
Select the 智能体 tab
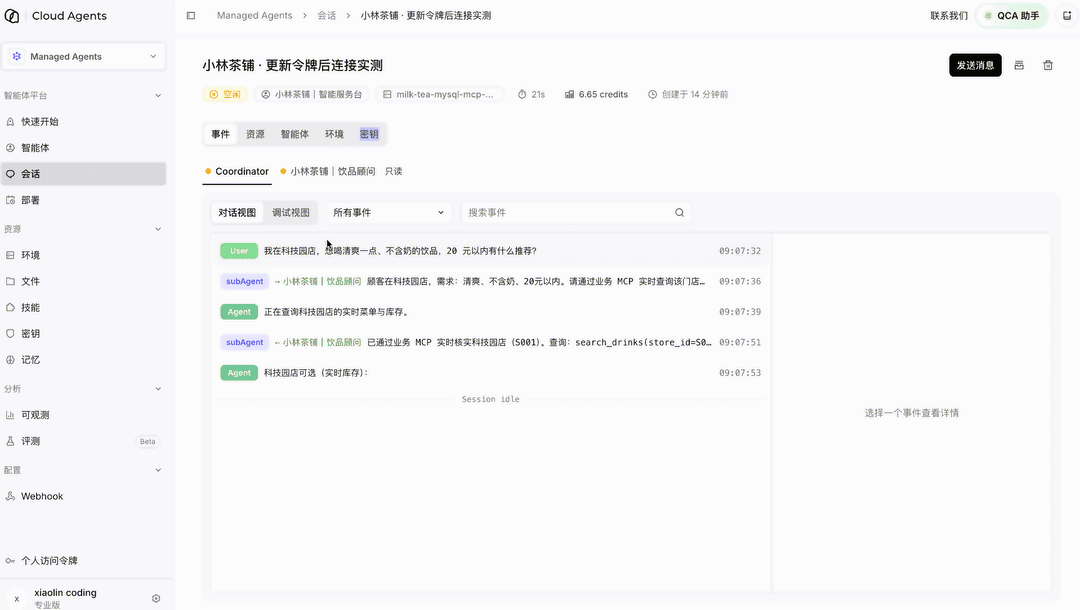pos(295,134)
